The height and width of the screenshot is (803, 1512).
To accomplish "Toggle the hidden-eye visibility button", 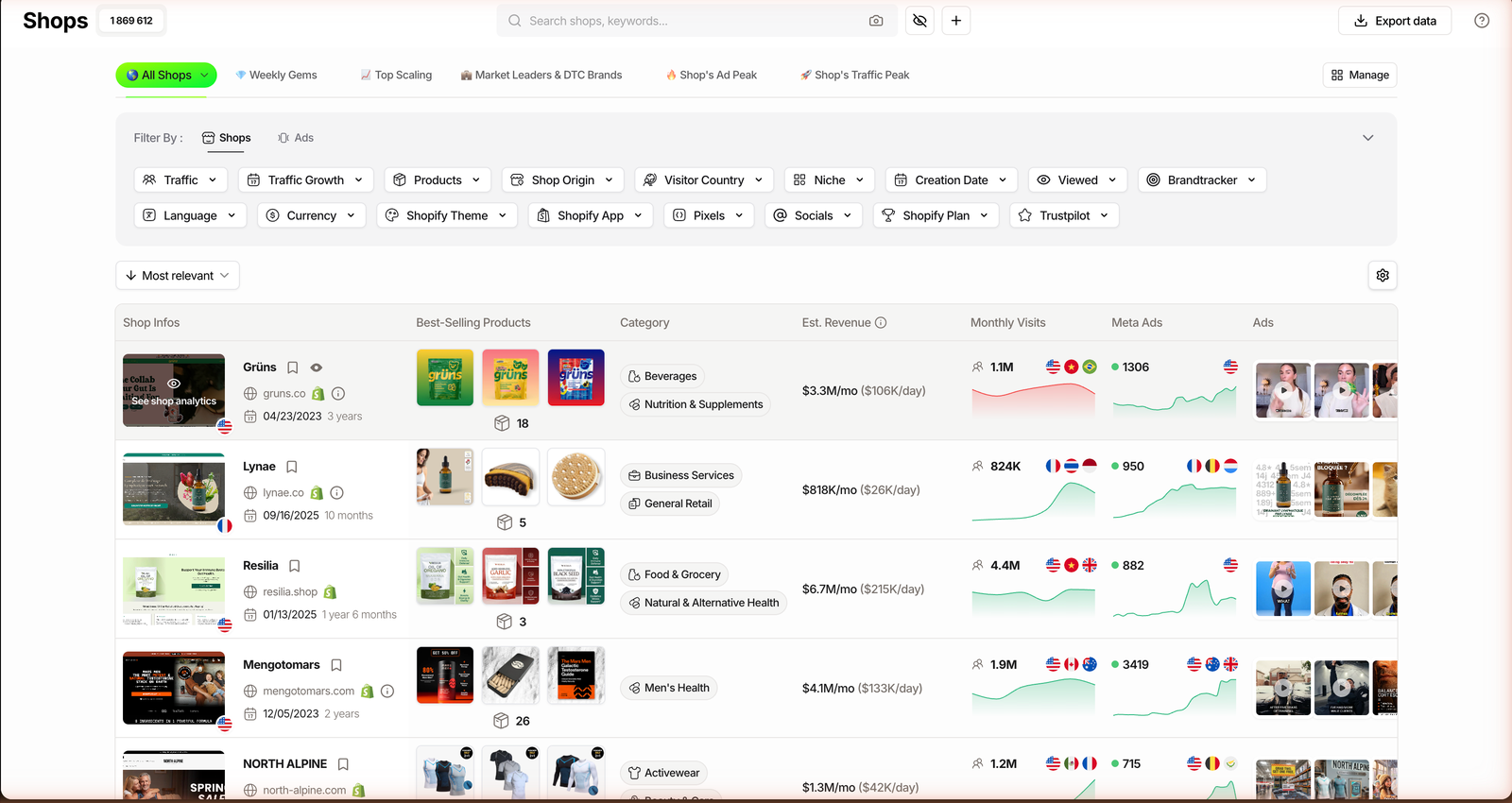I will tap(920, 21).
